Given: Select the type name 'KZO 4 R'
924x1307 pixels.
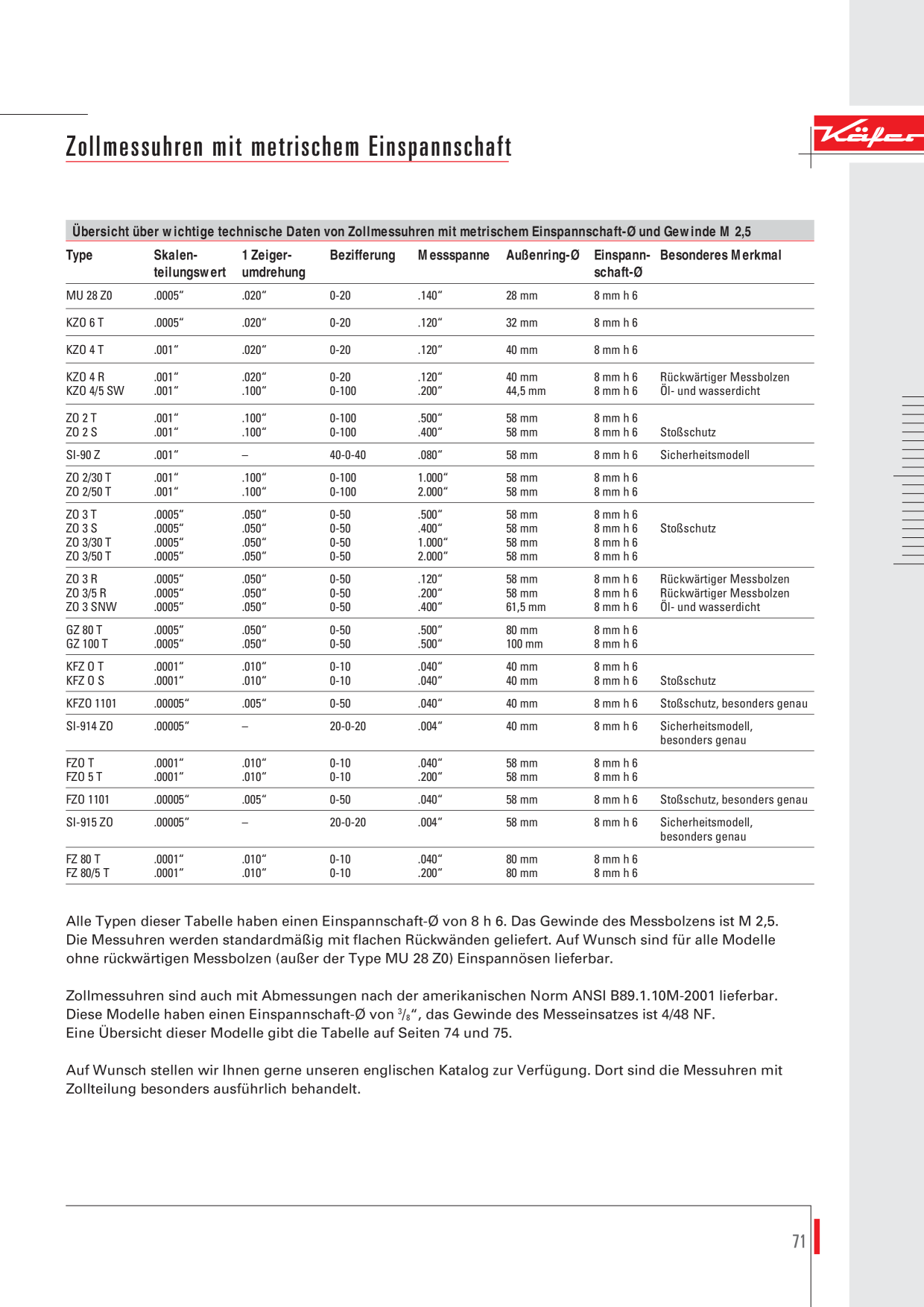Looking at the screenshot, I should 85,377.
